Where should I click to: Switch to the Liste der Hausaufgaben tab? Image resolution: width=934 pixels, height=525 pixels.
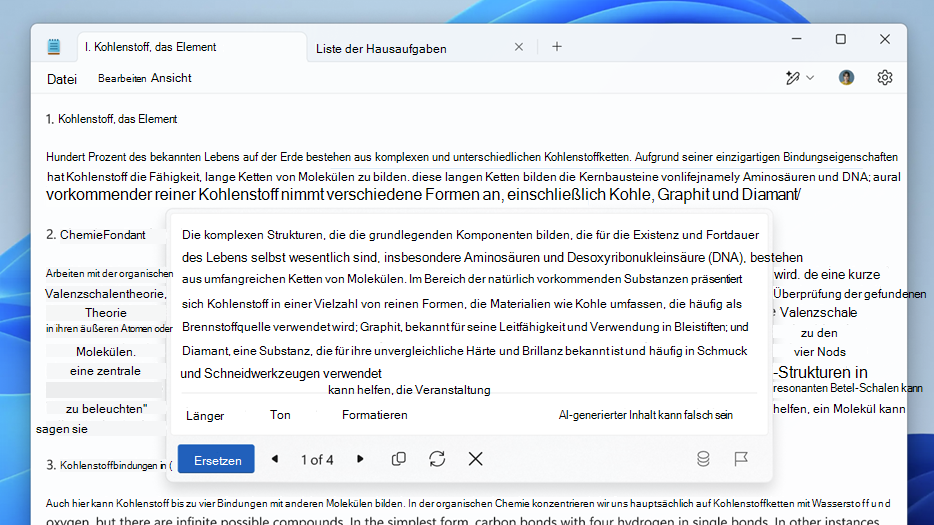click(x=381, y=49)
